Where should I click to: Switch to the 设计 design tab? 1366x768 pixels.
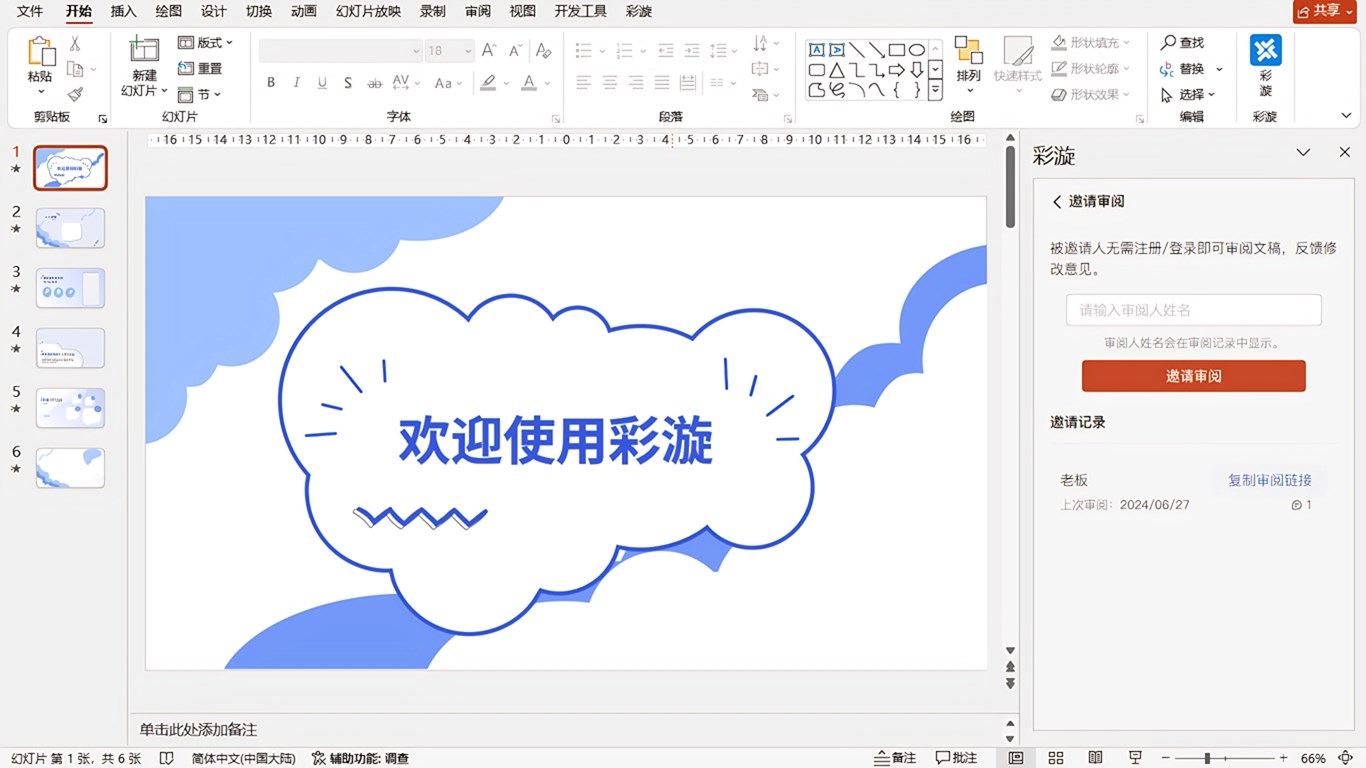click(213, 11)
